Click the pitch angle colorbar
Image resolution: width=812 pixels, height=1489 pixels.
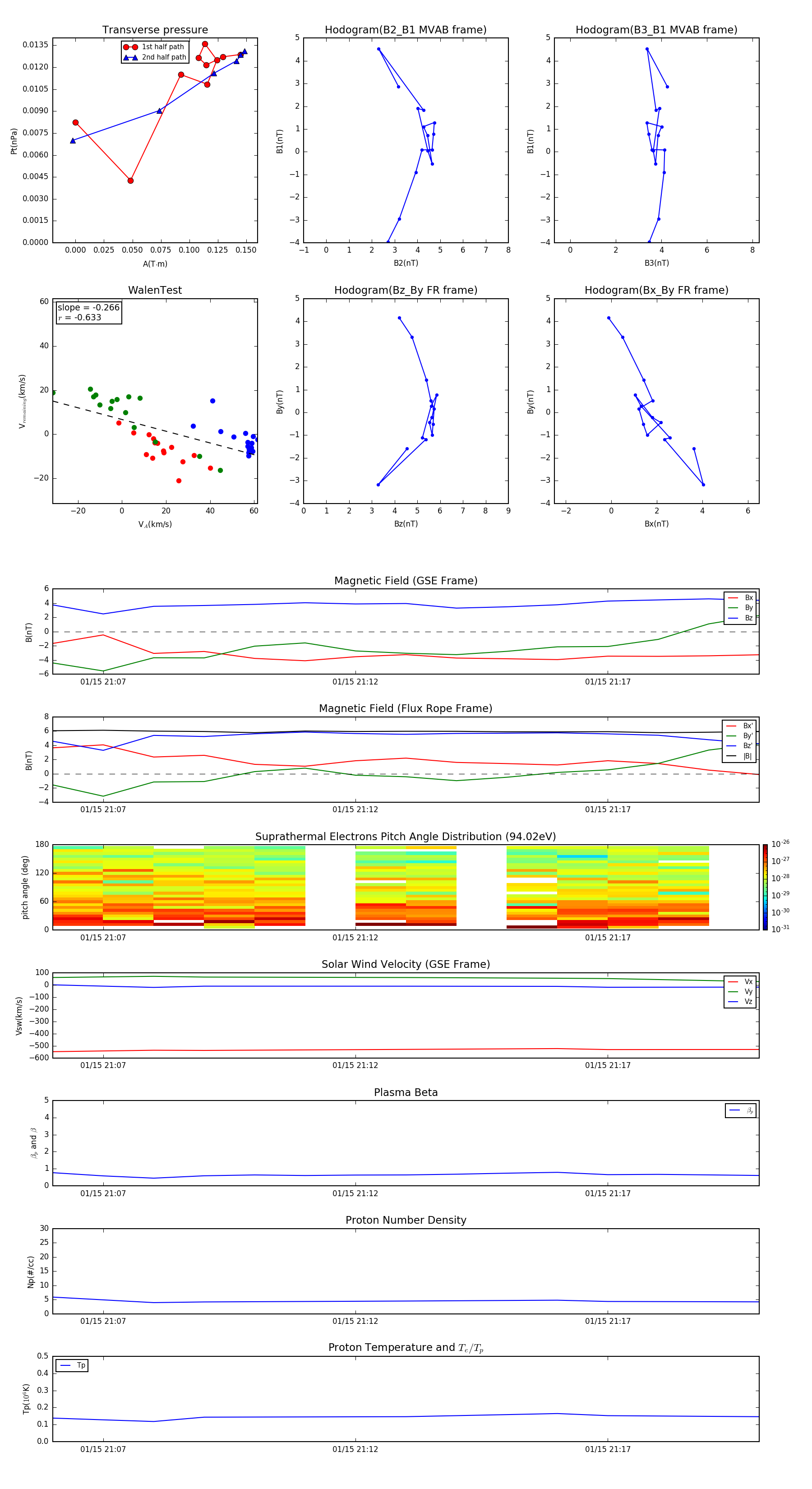pyautogui.click(x=765, y=887)
